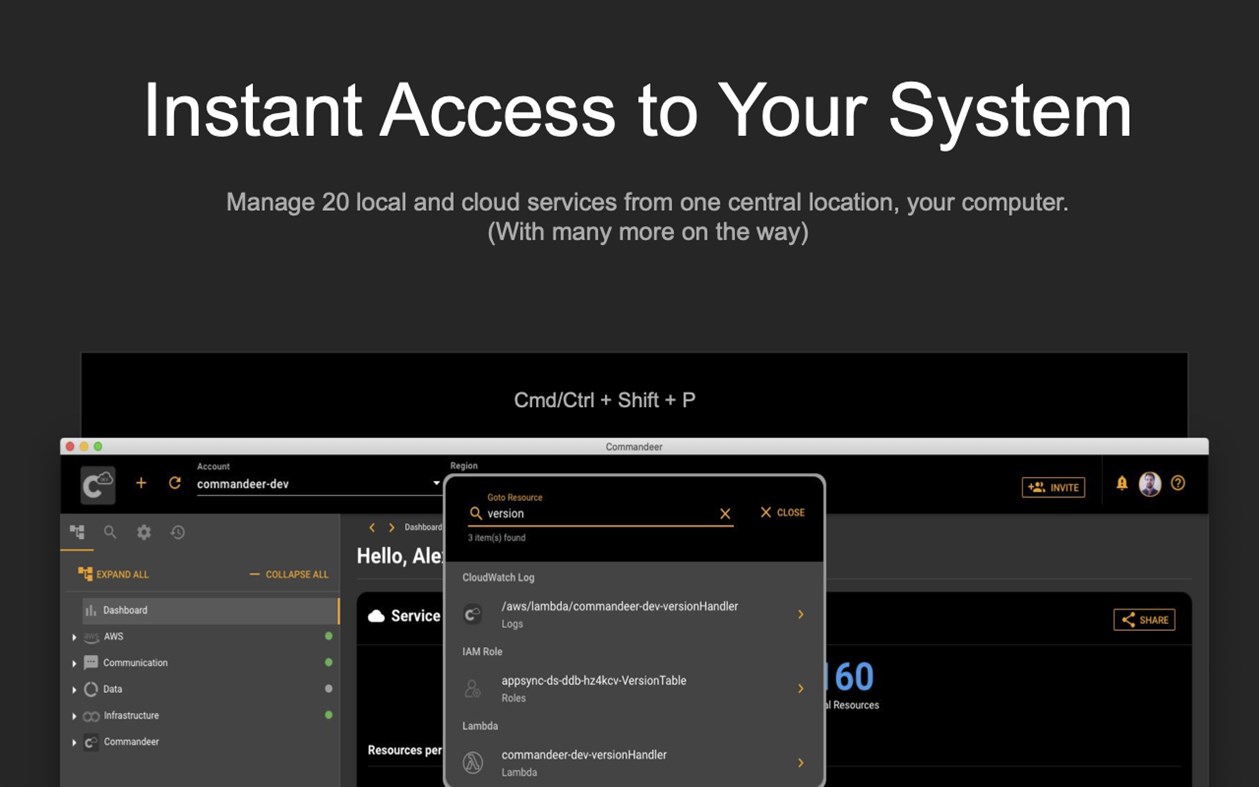The width and height of the screenshot is (1259, 787).
Task: Expand the Data tree node
Action: coord(74,689)
